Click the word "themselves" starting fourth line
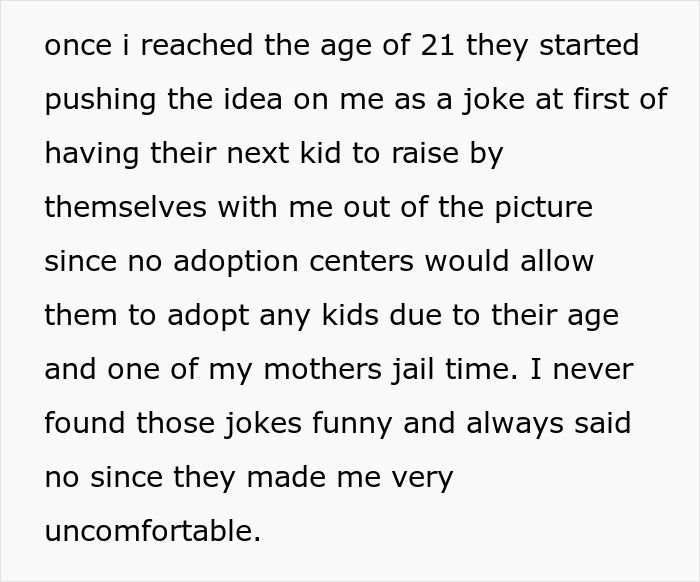Image resolution: width=700 pixels, height=582 pixels. (x=125, y=207)
